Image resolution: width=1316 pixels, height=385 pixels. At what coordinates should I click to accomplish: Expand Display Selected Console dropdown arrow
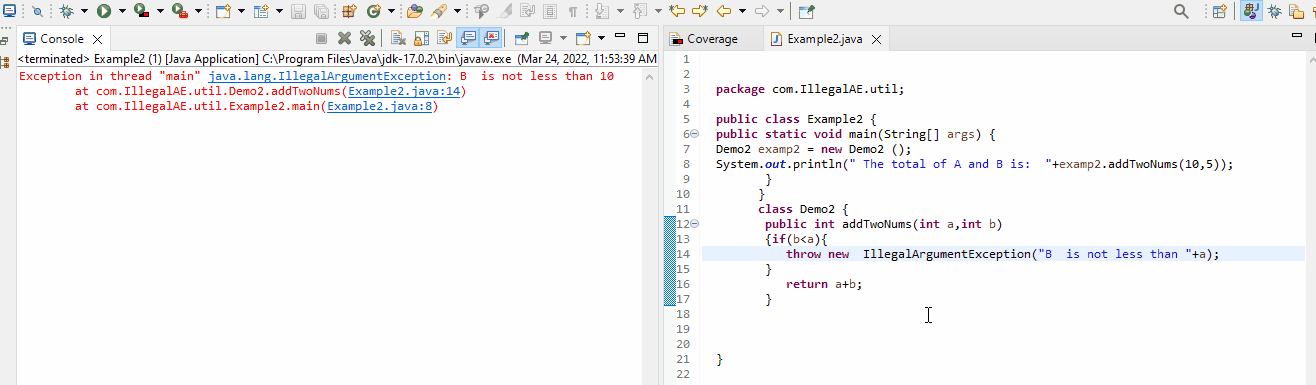(563, 39)
